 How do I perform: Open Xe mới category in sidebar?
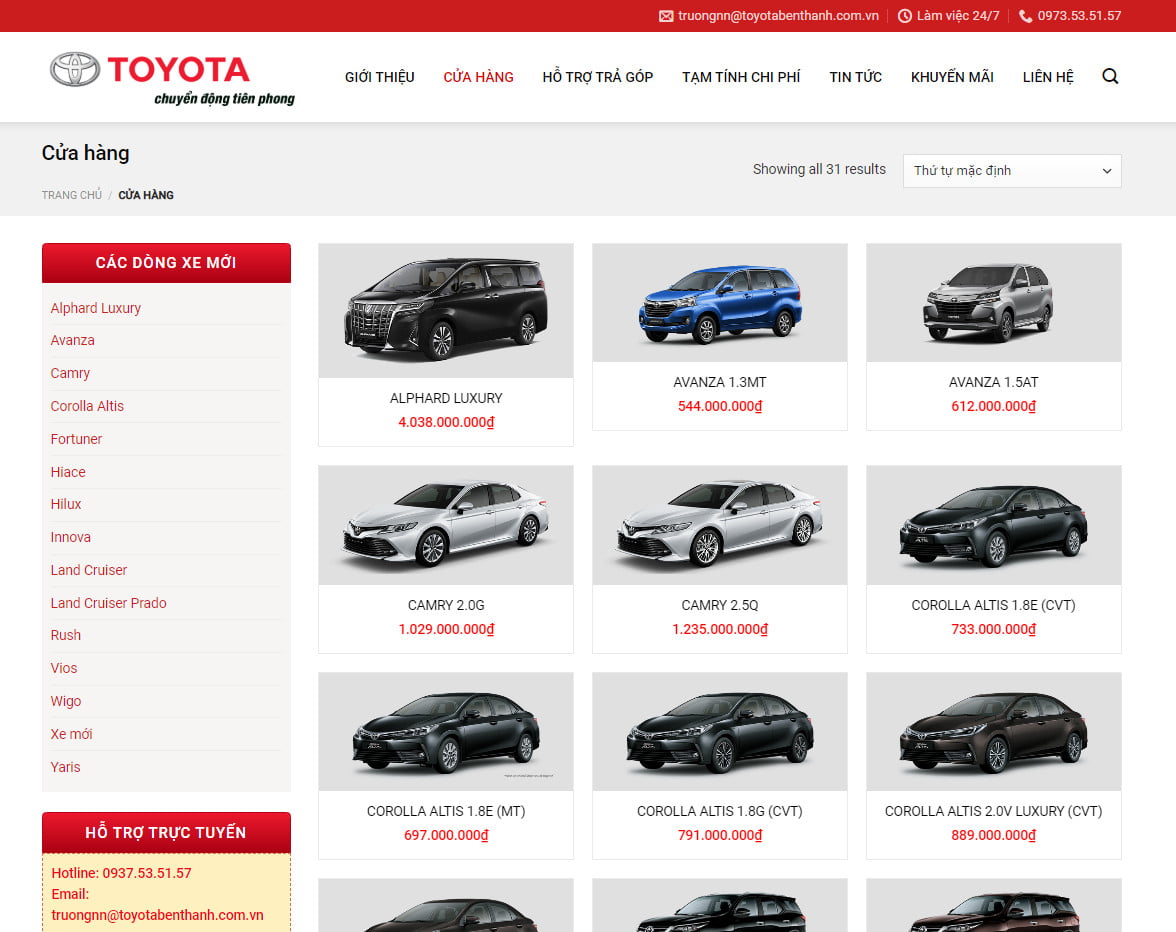pyautogui.click(x=71, y=735)
